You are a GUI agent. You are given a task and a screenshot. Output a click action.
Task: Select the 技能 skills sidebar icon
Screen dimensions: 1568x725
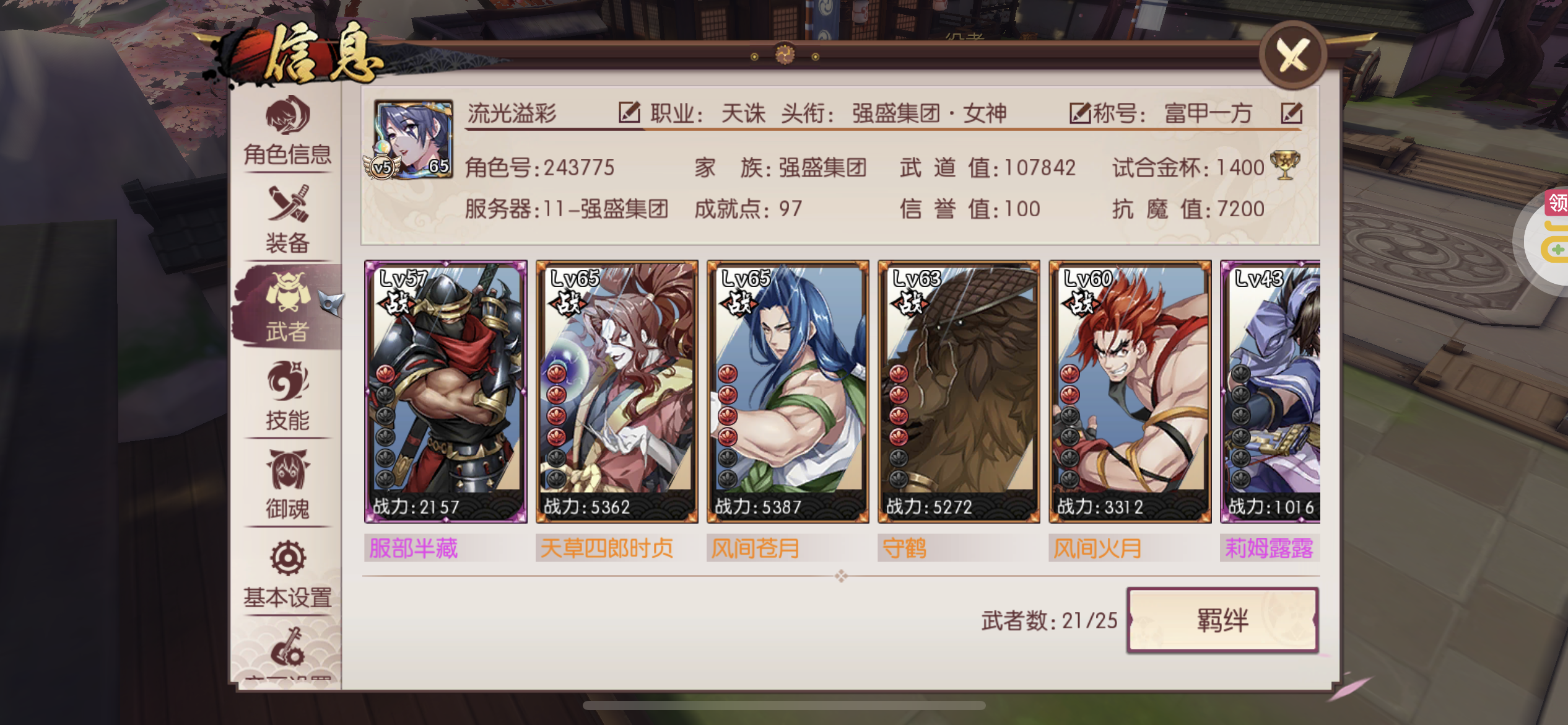point(288,380)
